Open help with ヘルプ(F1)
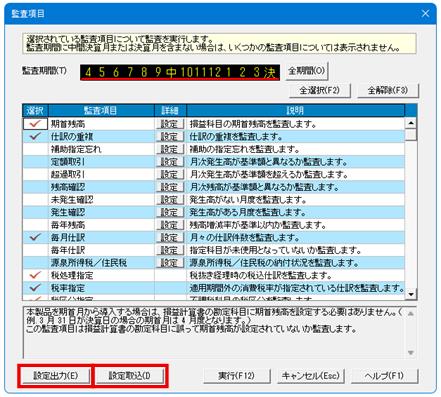Image resolution: width=441 pixels, height=397 pixels. (384, 376)
